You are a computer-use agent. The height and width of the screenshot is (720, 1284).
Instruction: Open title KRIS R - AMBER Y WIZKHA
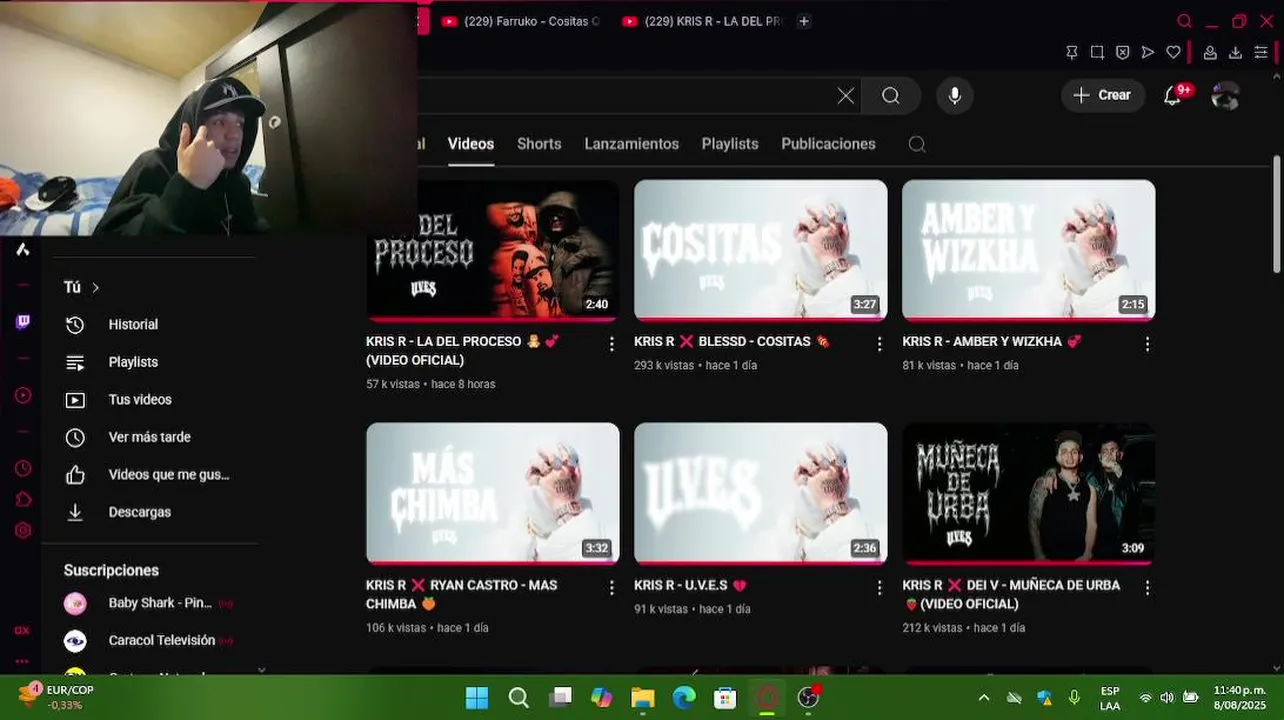coord(992,341)
